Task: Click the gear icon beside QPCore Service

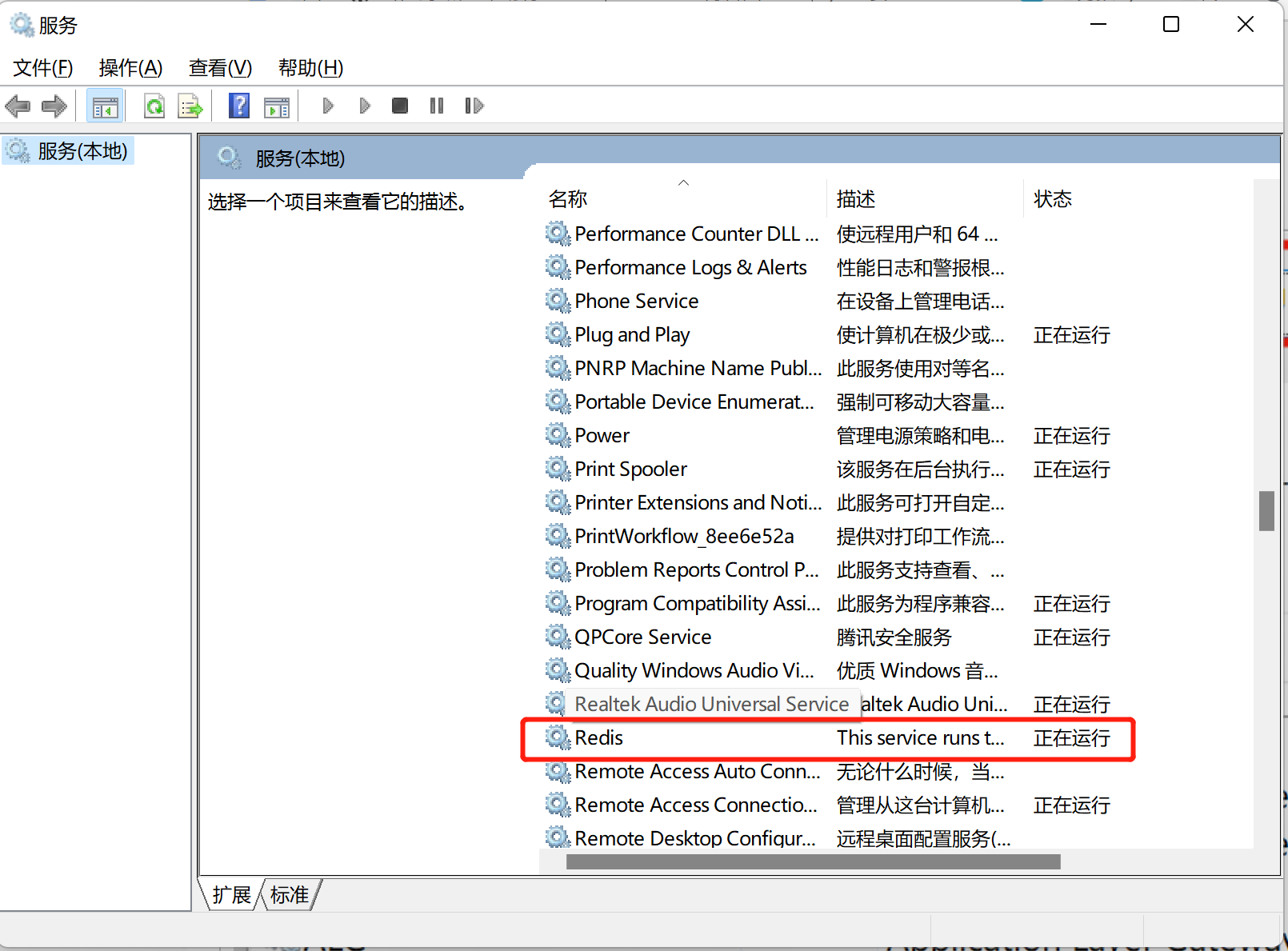Action: pos(558,636)
